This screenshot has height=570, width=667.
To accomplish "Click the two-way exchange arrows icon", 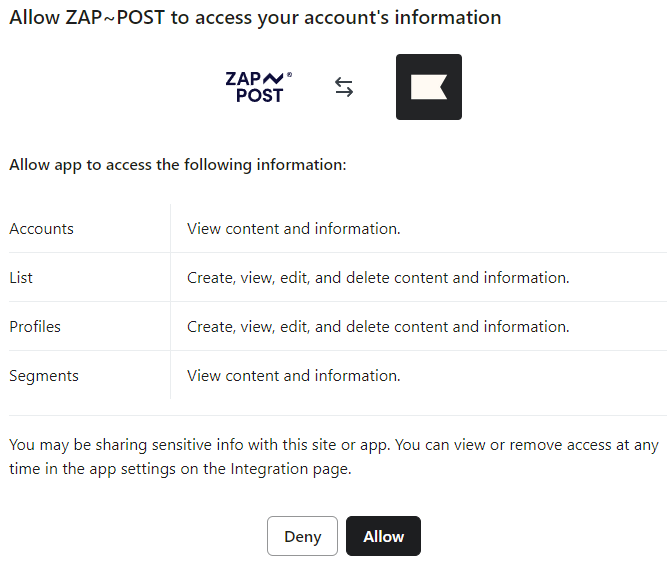I will [344, 88].
